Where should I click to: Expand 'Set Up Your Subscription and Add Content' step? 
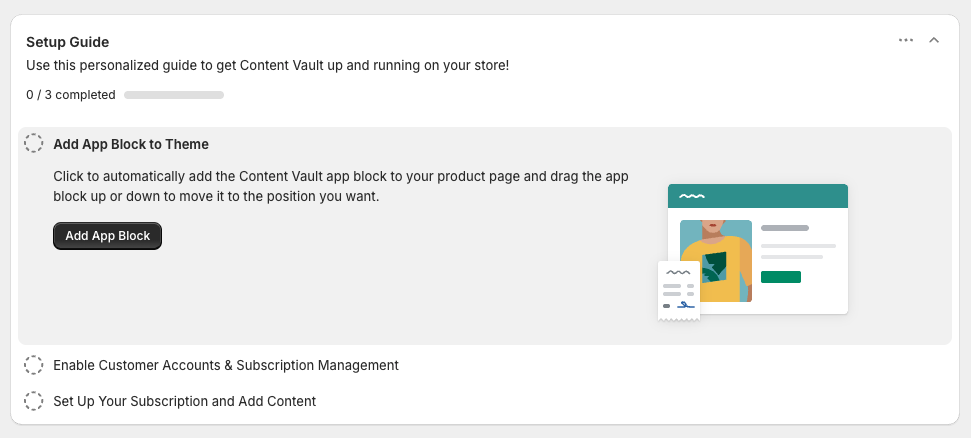click(184, 401)
